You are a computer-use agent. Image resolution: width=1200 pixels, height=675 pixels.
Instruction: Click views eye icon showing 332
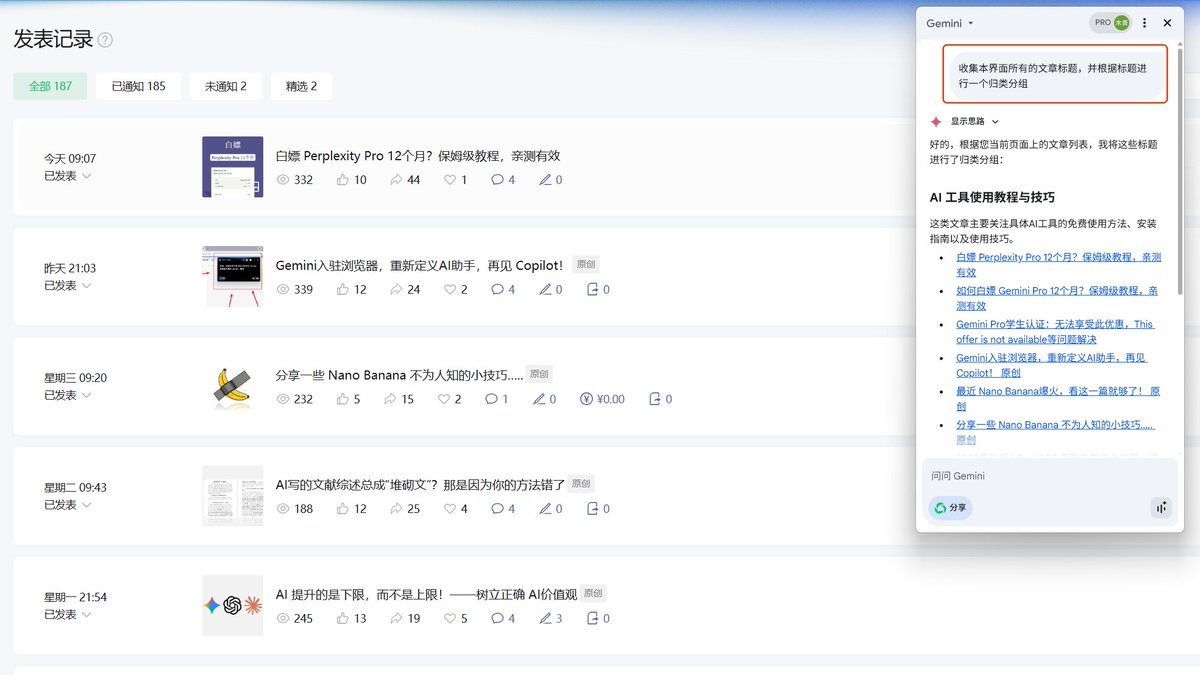(282, 180)
